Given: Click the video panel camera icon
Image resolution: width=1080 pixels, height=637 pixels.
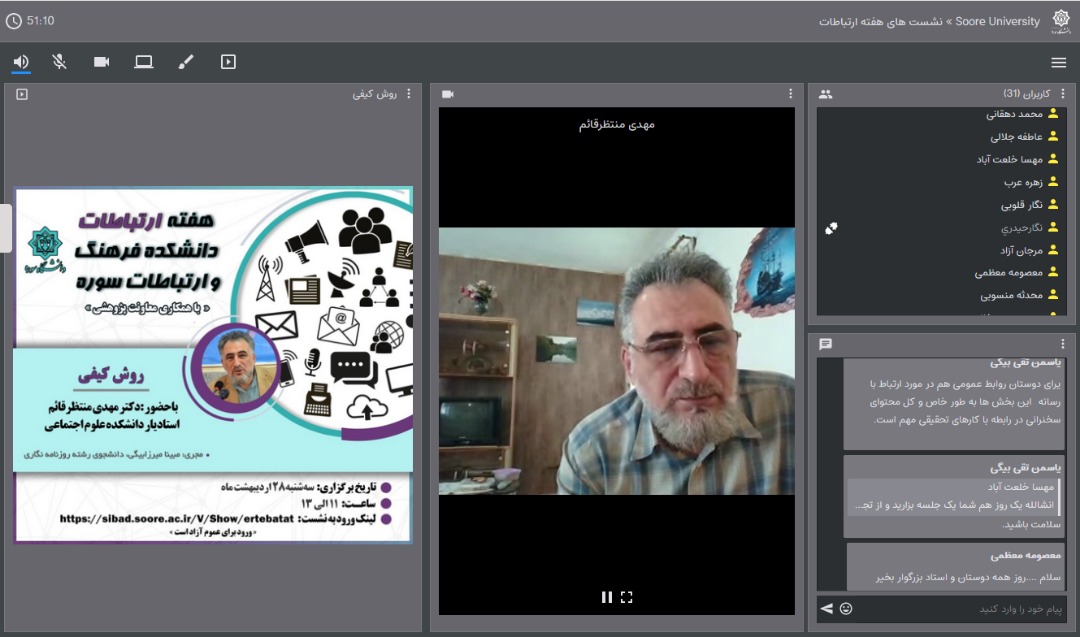Looking at the screenshot, I should (448, 94).
